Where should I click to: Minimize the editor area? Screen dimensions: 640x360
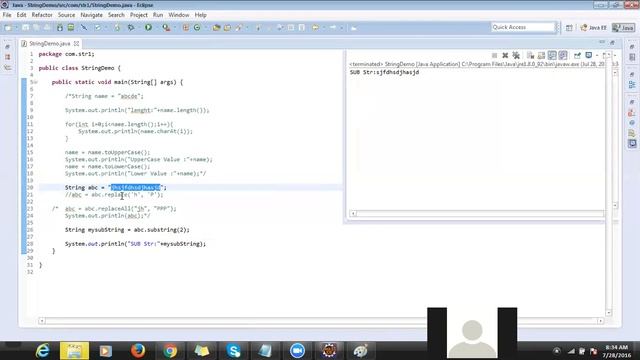(x=602, y=42)
